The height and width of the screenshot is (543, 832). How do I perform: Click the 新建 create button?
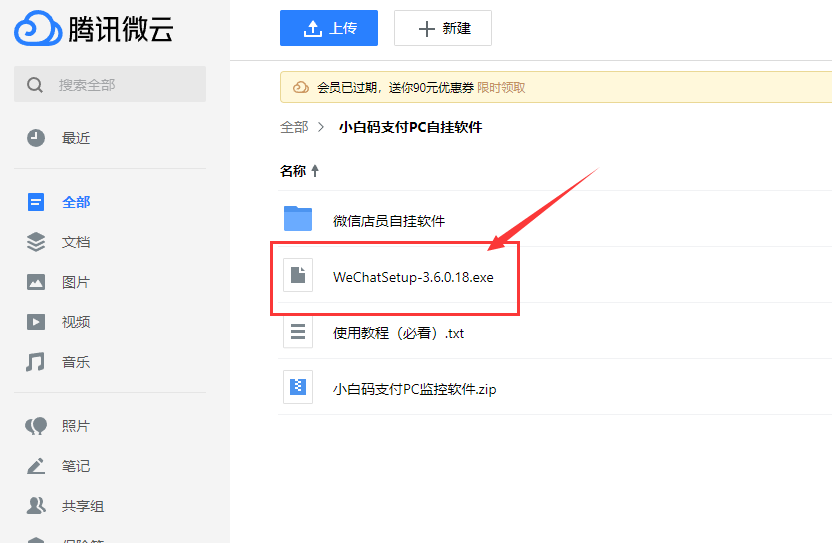[x=443, y=28]
